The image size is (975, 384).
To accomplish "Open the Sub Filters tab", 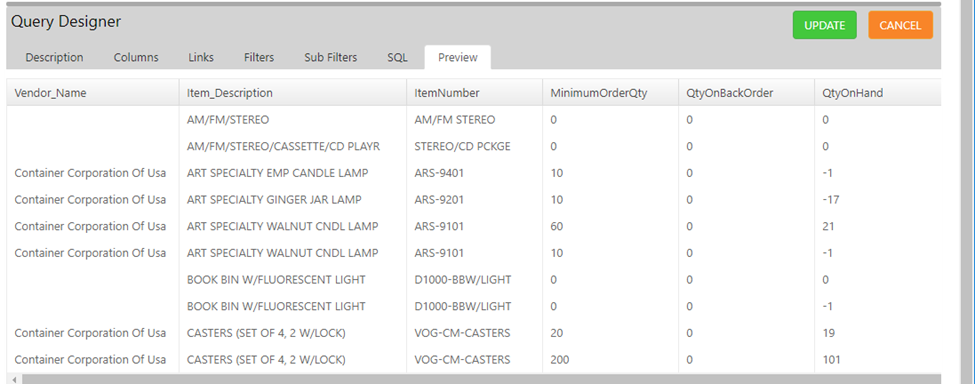I will click(331, 57).
